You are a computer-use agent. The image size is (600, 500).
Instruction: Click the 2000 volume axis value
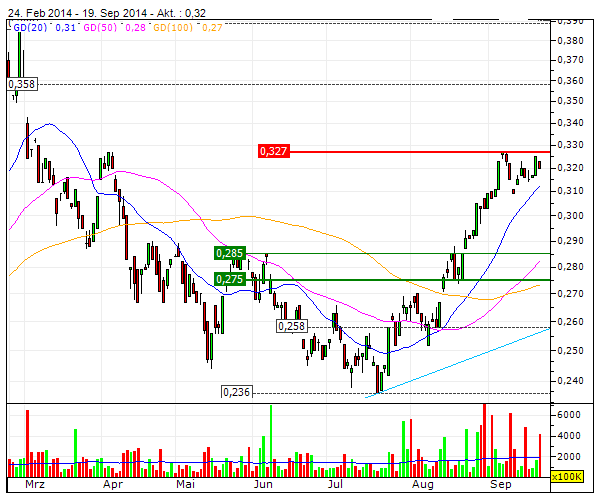pyautogui.click(x=569, y=457)
